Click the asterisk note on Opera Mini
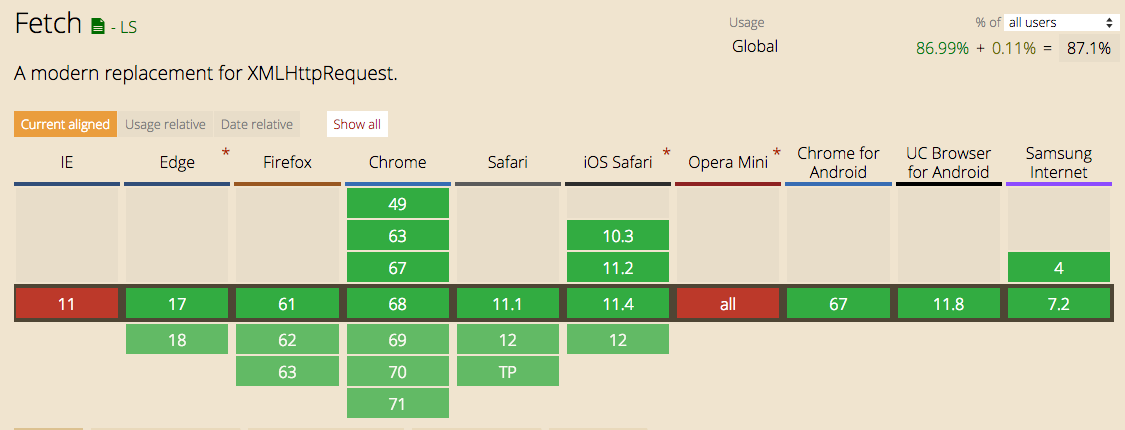The width and height of the screenshot is (1125, 430). (777, 153)
